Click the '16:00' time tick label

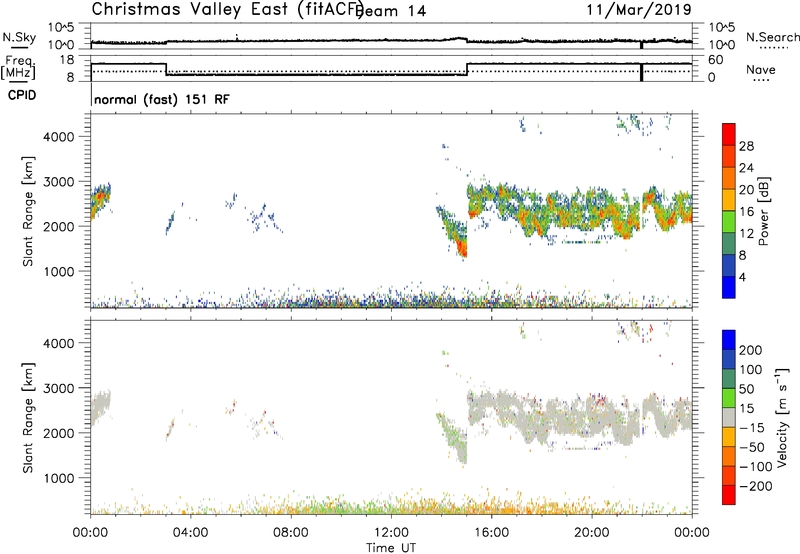click(491, 533)
